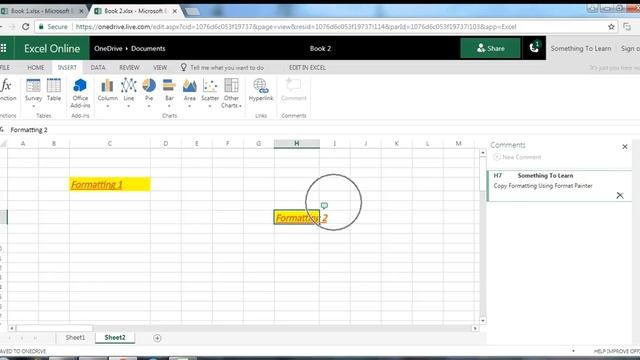The width and height of the screenshot is (640, 360).
Task: Open Documents breadcrumb link
Action: (x=148, y=48)
